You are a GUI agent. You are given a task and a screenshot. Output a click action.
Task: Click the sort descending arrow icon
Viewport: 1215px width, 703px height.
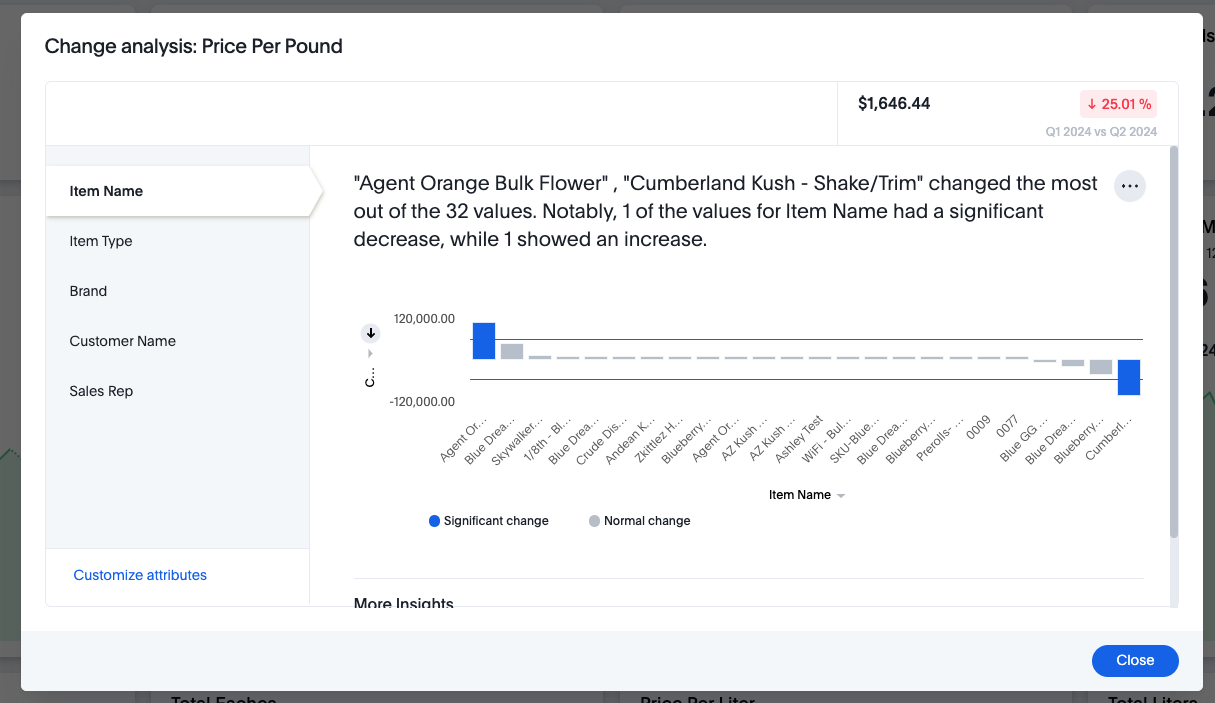[x=370, y=333]
